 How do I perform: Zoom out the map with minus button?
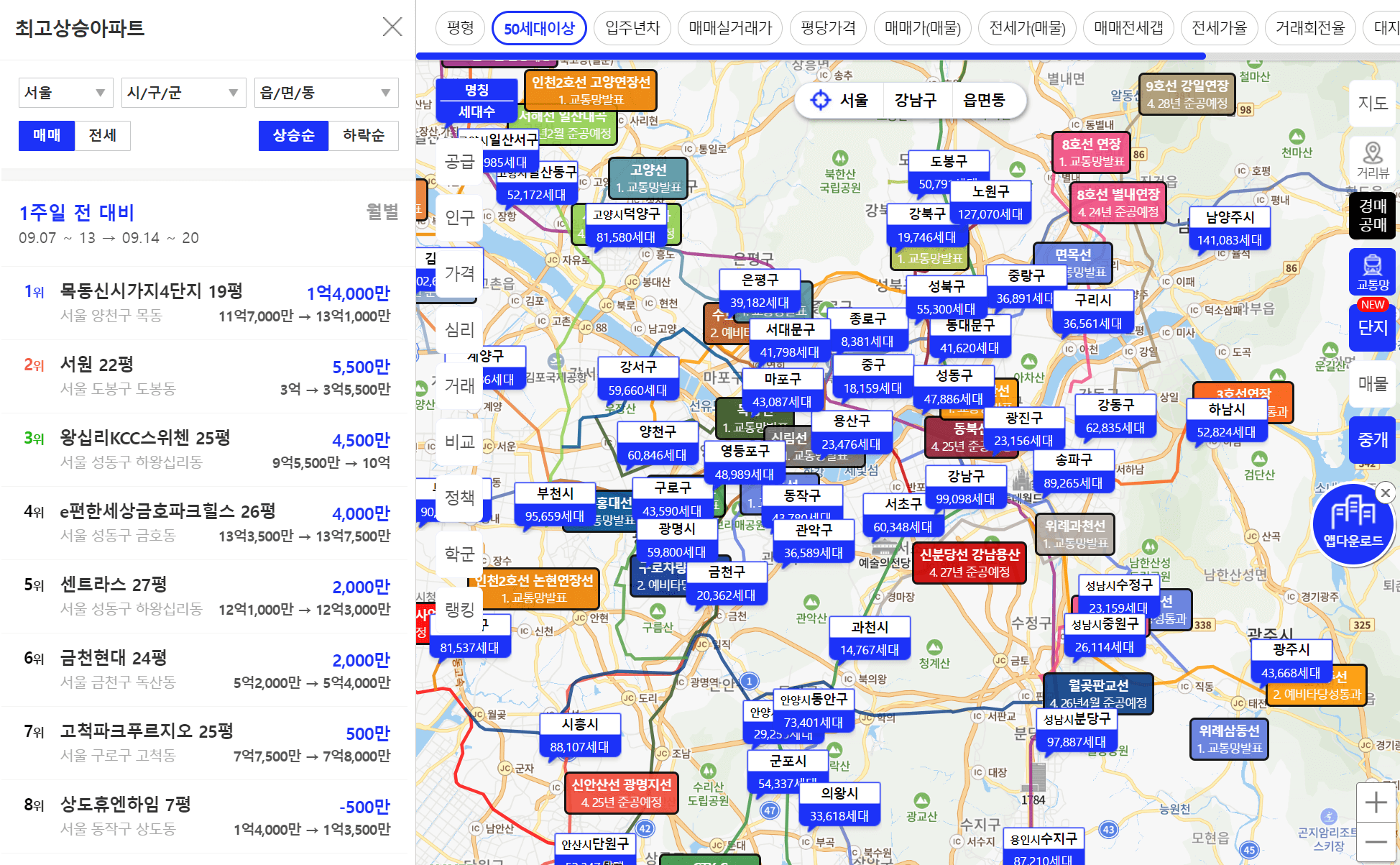click(x=1376, y=841)
